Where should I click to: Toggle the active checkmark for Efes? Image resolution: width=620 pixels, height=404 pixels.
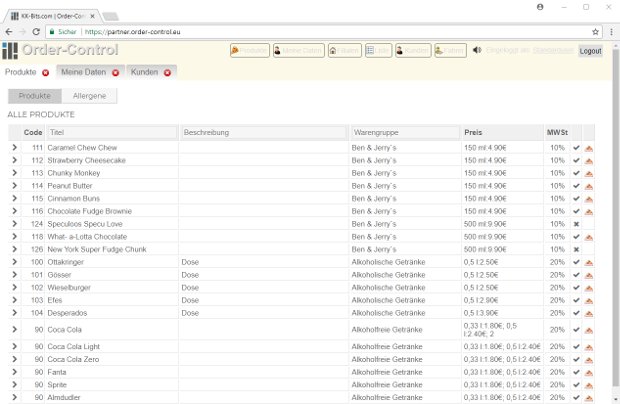pyautogui.click(x=576, y=300)
